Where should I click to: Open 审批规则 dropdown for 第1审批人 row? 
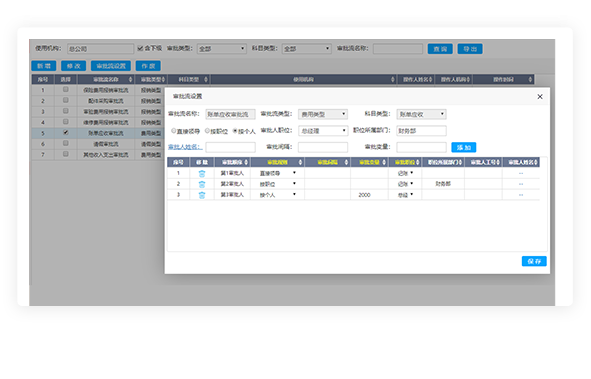[277, 173]
